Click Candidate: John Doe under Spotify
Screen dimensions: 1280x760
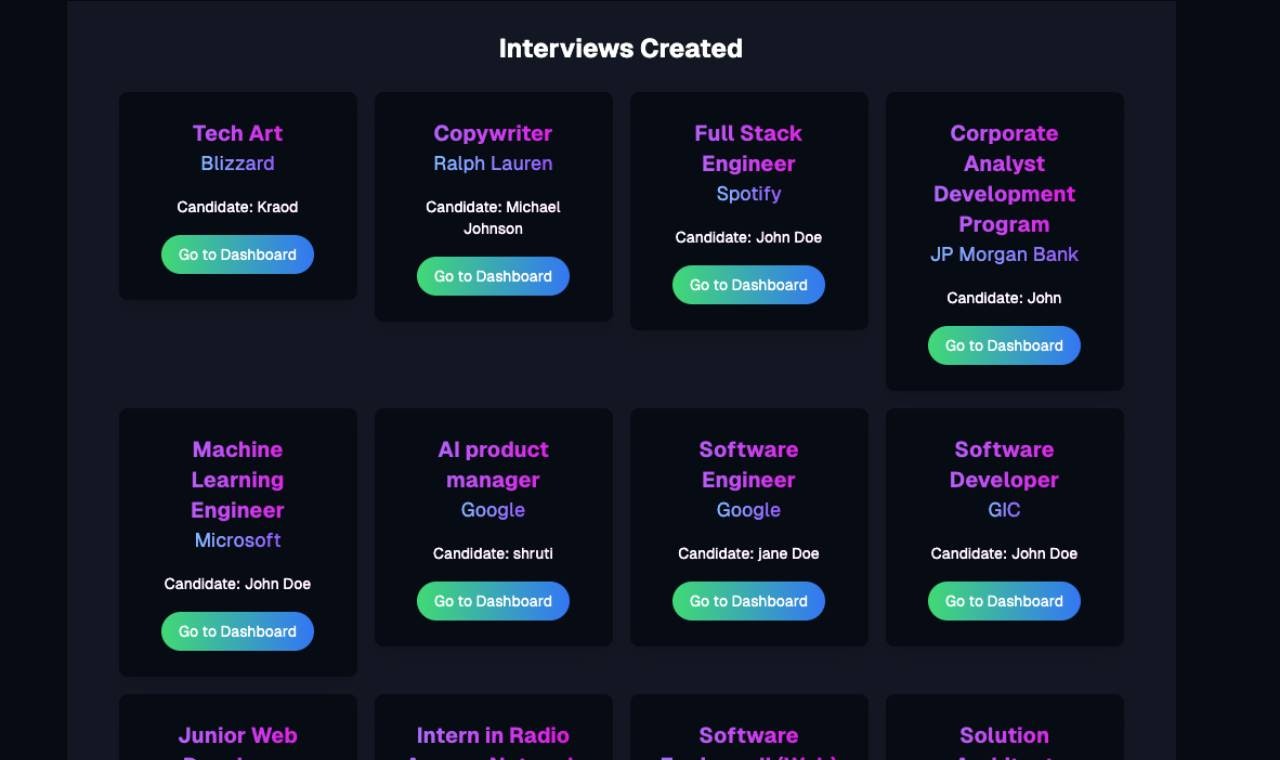click(748, 237)
